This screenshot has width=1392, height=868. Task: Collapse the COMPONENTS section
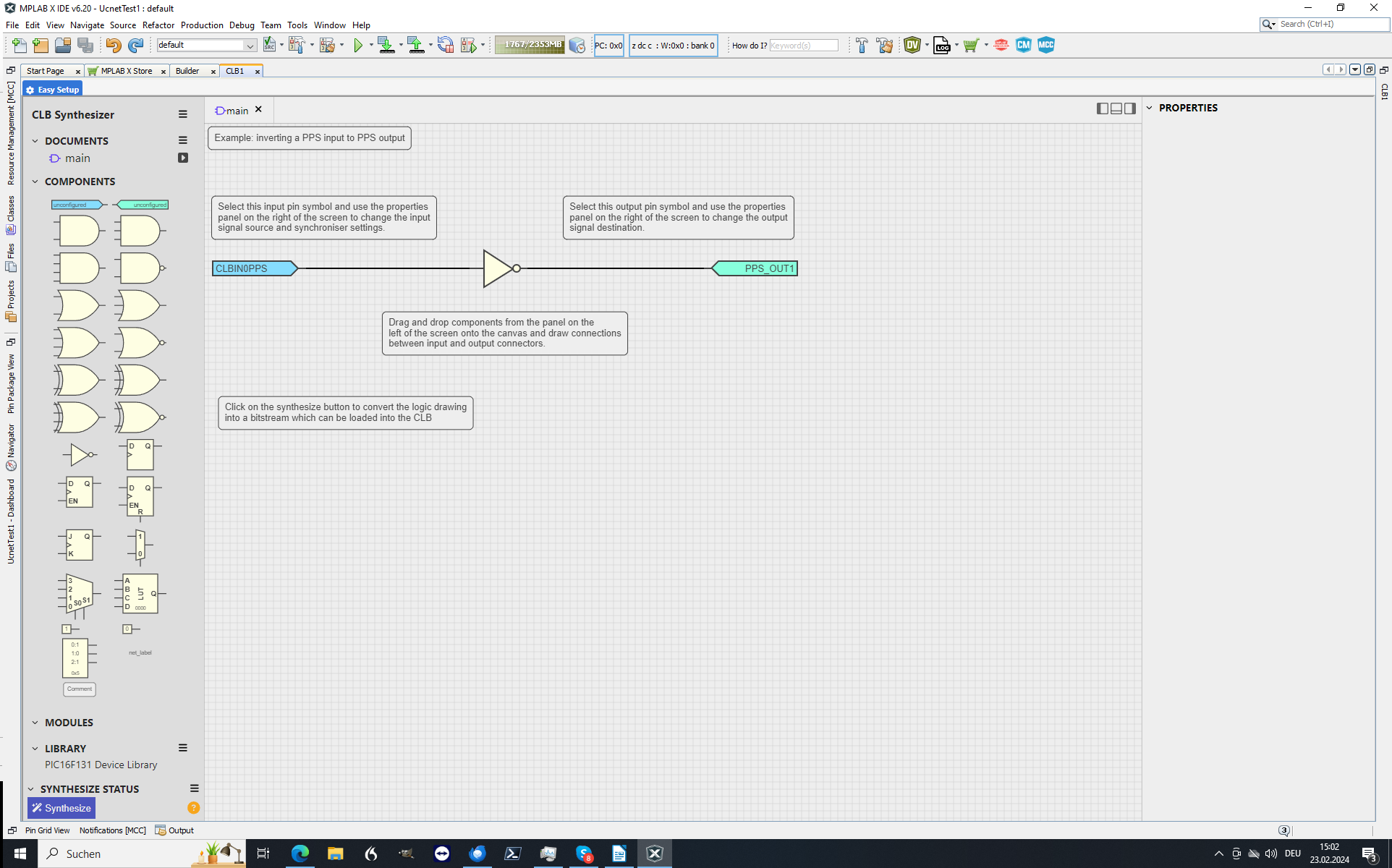(35, 182)
